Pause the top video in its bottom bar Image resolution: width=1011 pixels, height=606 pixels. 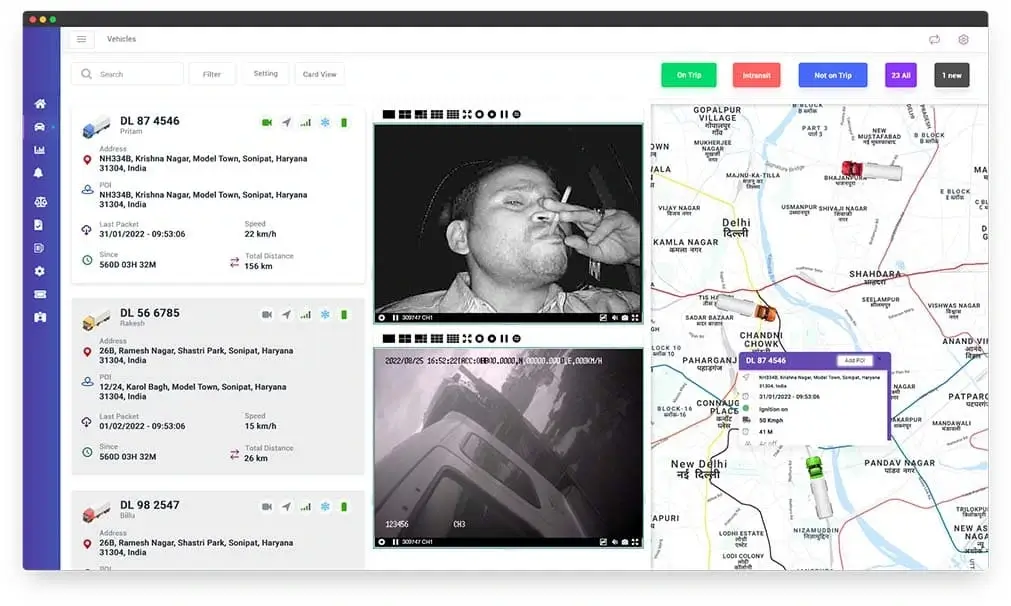(395, 318)
